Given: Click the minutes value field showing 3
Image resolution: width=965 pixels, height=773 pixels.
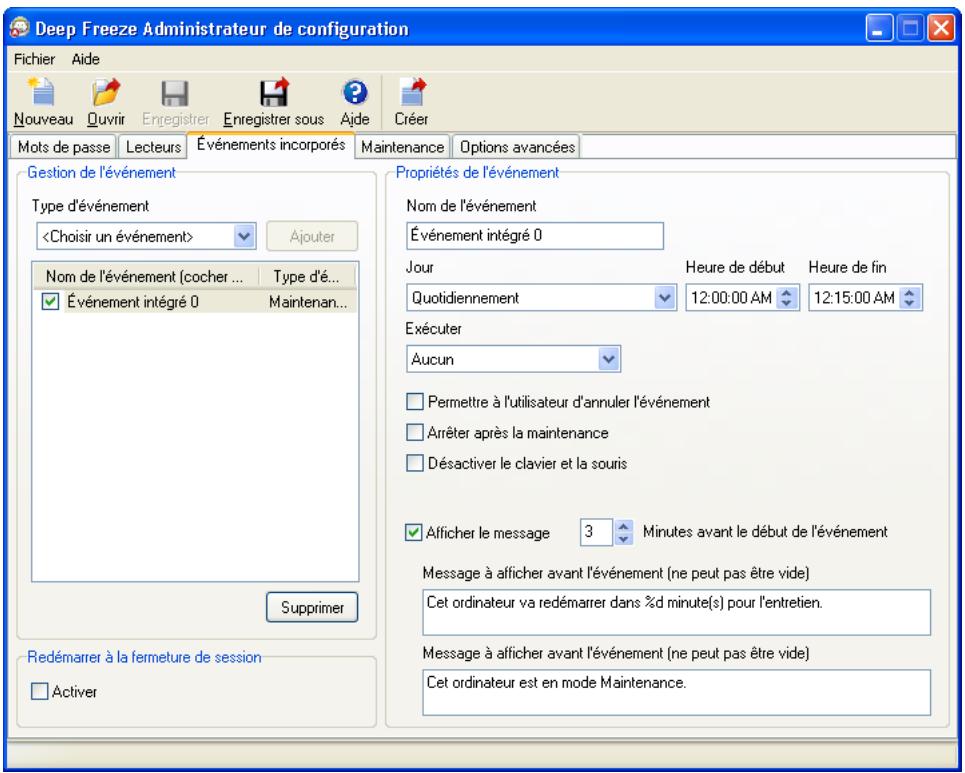Looking at the screenshot, I should (x=596, y=532).
